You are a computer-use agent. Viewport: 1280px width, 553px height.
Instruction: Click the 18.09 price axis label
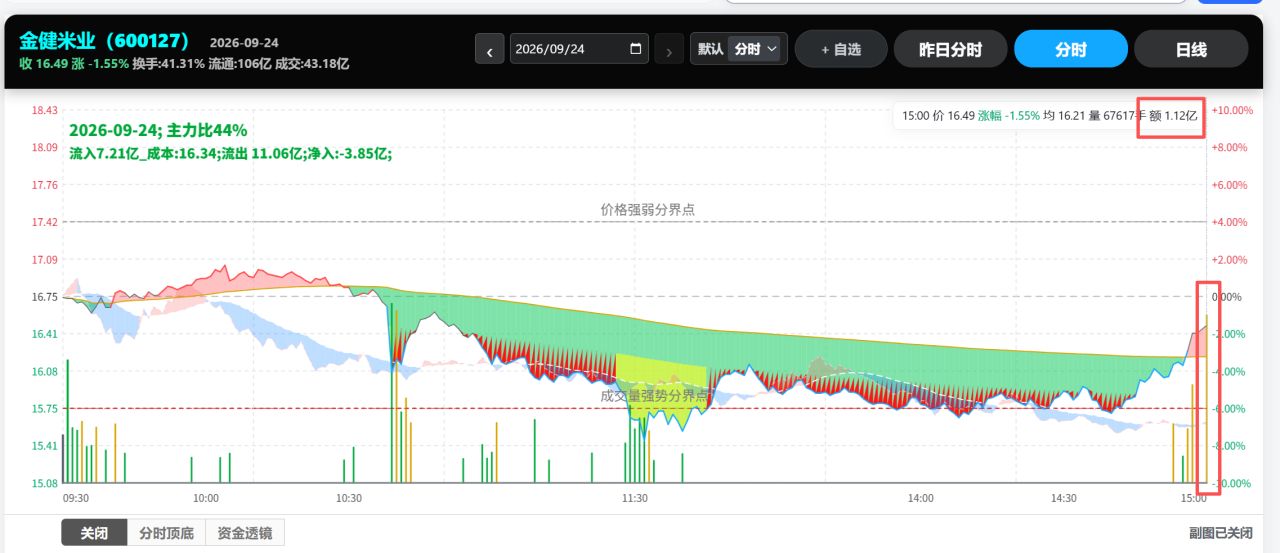click(45, 148)
